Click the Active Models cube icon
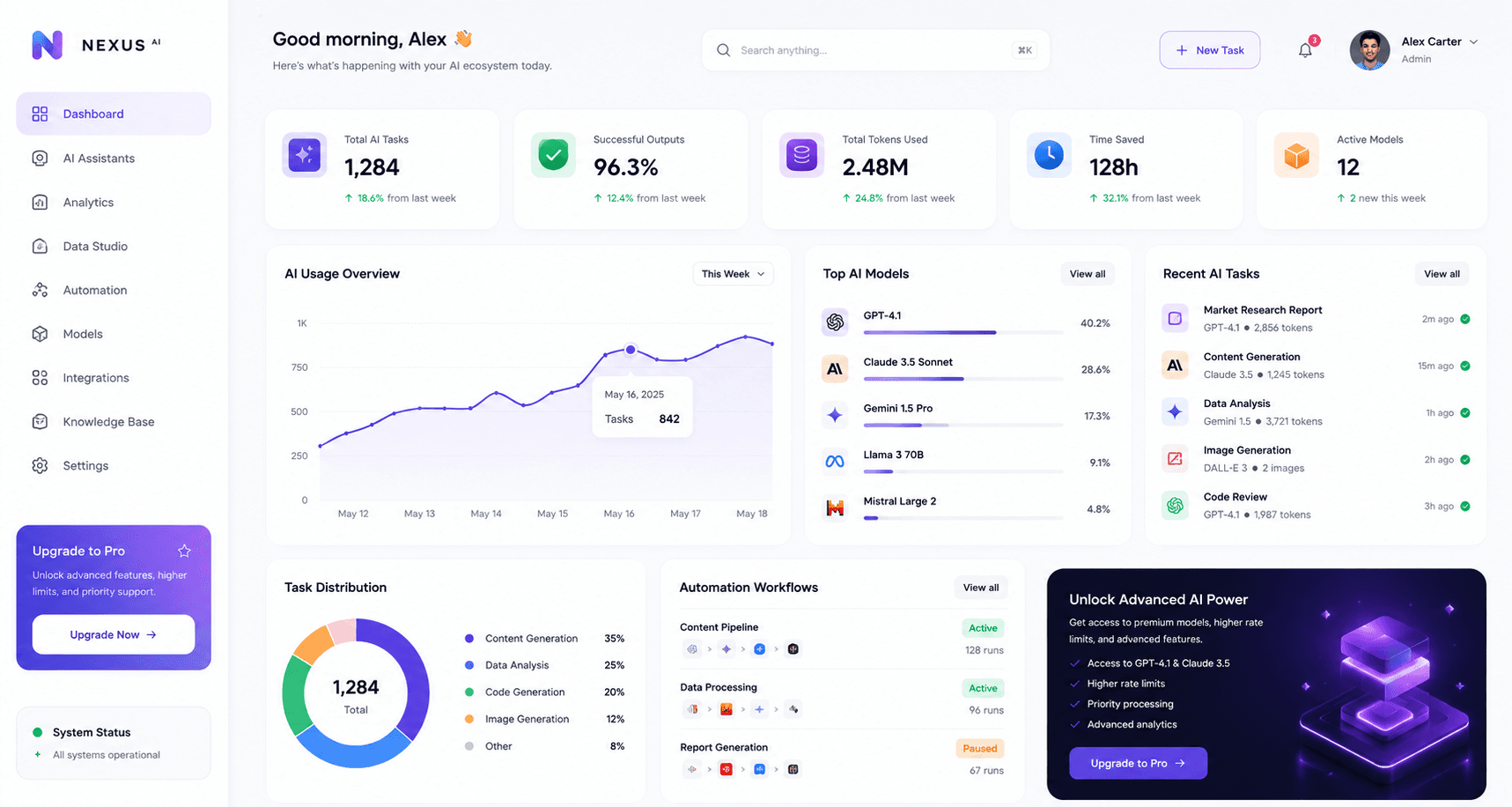1512x807 pixels. click(1296, 155)
